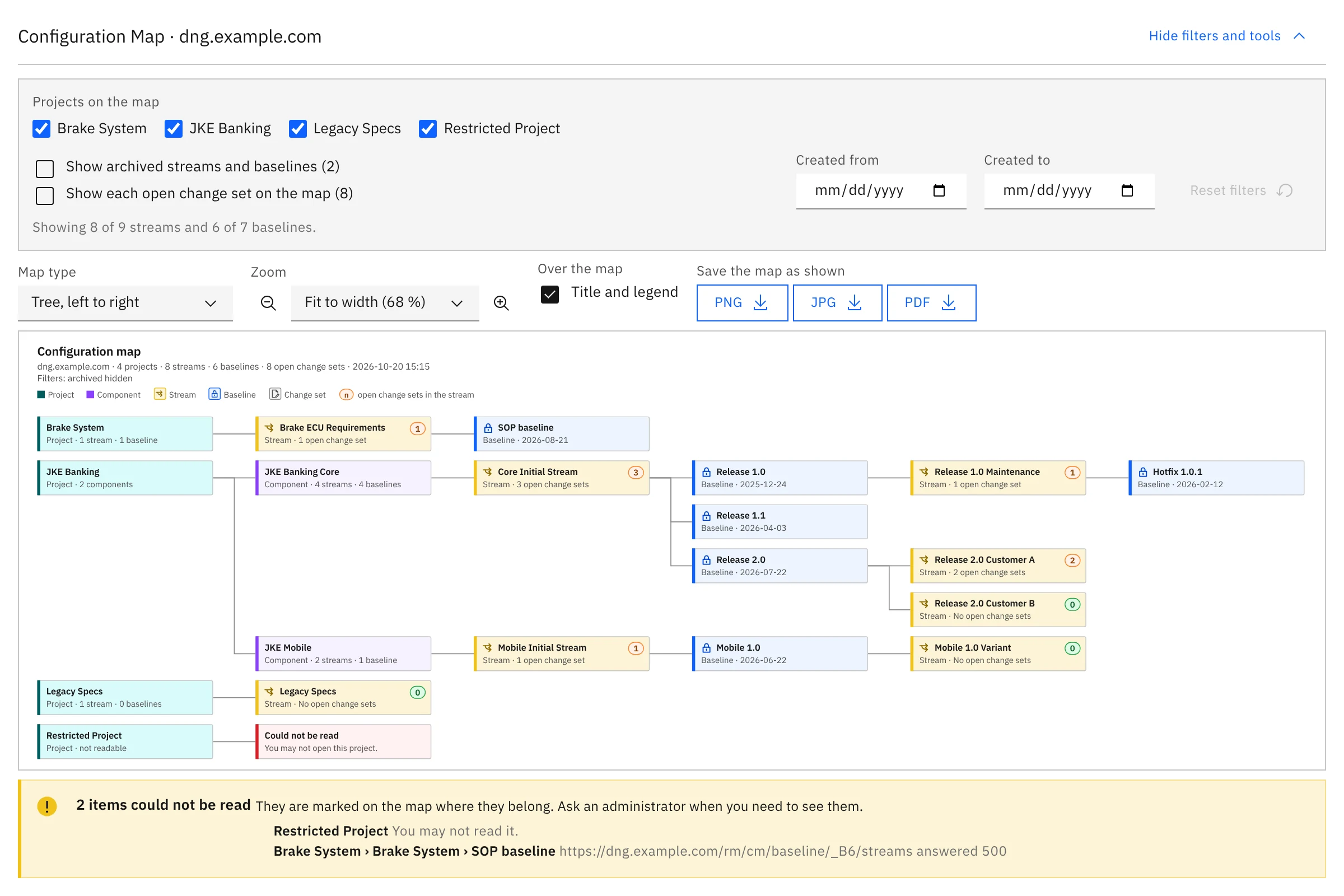Click the Created from date input
Image resolution: width=1344 pixels, height=896 pixels.
click(880, 191)
